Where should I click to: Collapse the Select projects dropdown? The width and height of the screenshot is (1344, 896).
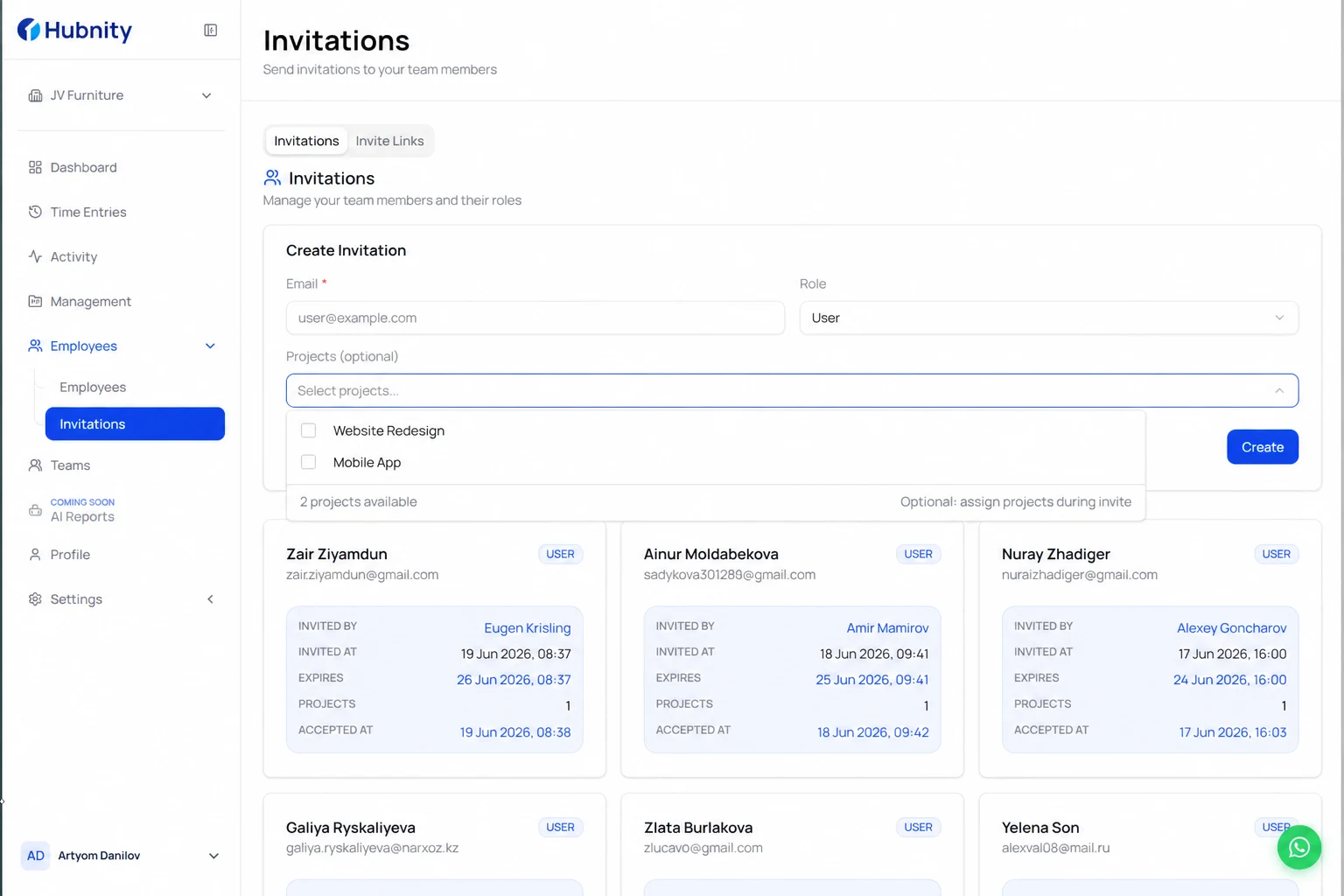1279,390
